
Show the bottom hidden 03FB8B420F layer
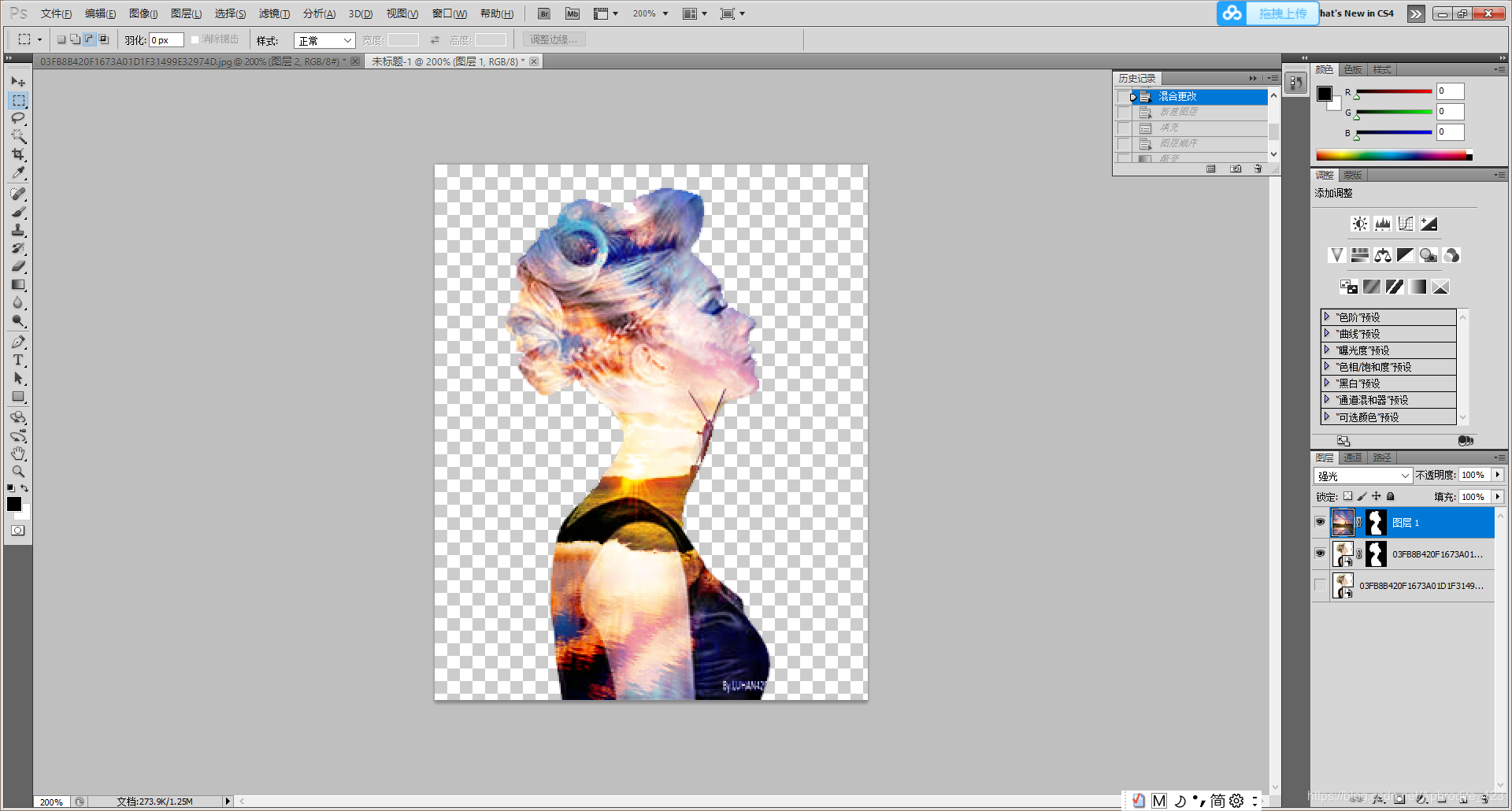pos(1320,585)
